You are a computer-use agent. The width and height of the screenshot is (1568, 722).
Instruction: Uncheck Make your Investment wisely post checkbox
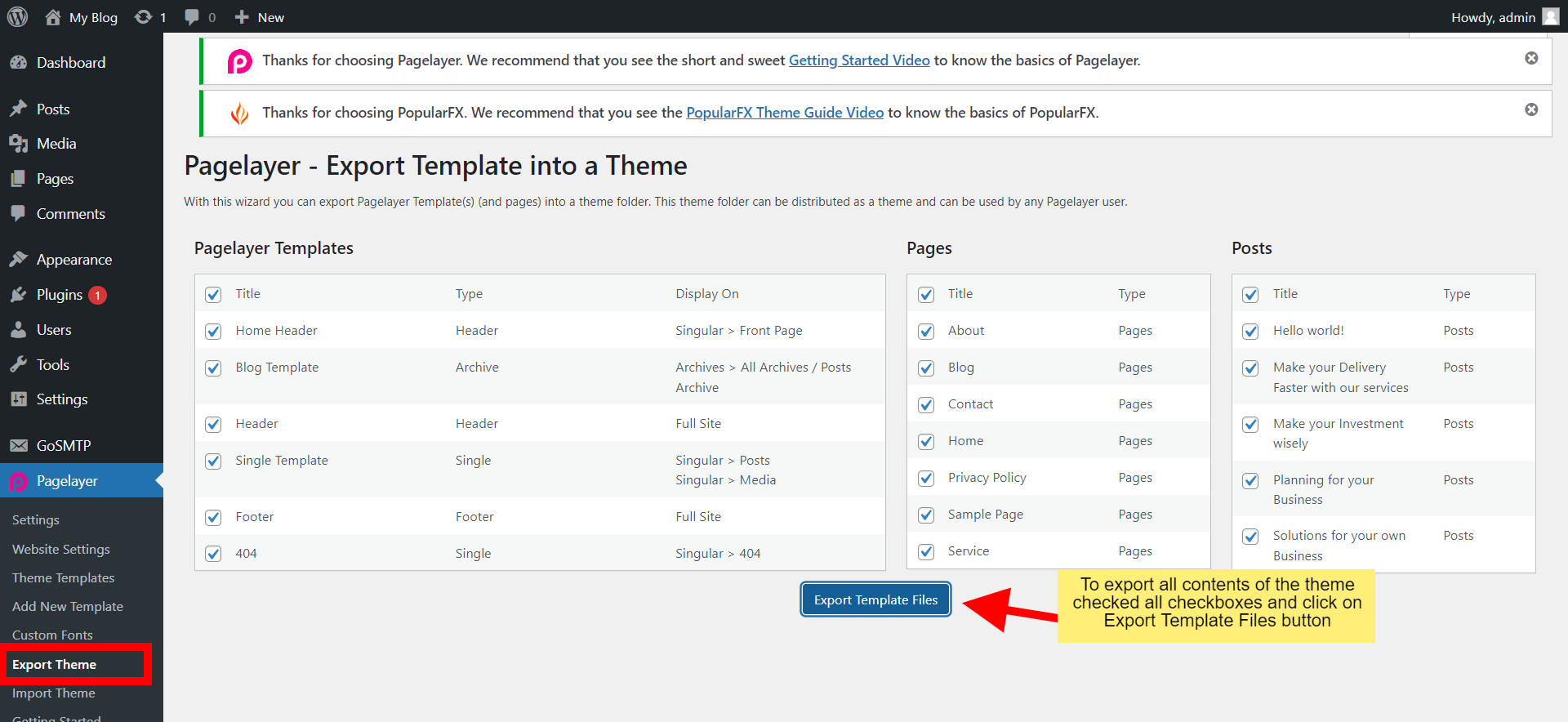click(x=1250, y=425)
